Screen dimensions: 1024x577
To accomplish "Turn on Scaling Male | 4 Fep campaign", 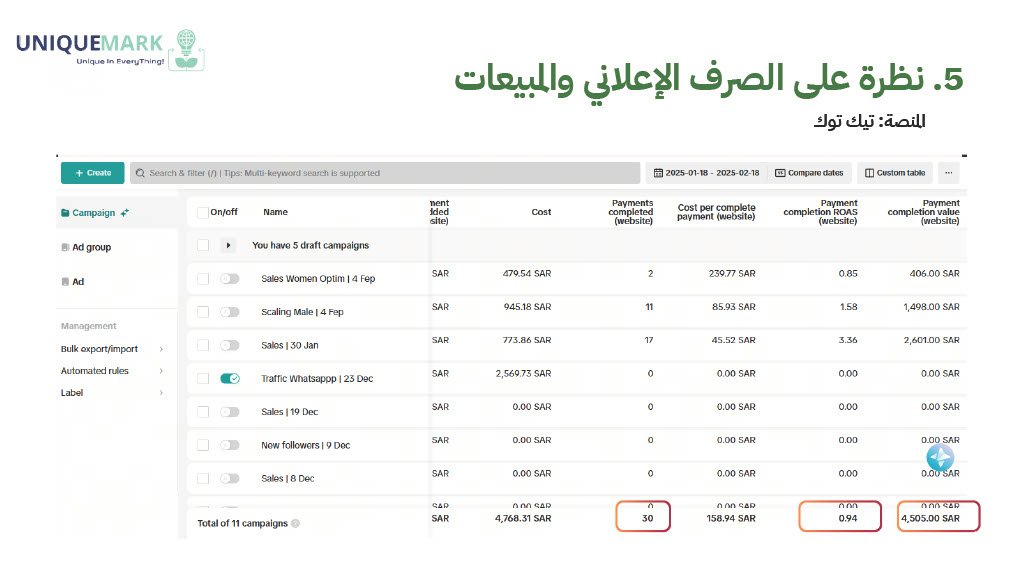I will click(x=230, y=312).
